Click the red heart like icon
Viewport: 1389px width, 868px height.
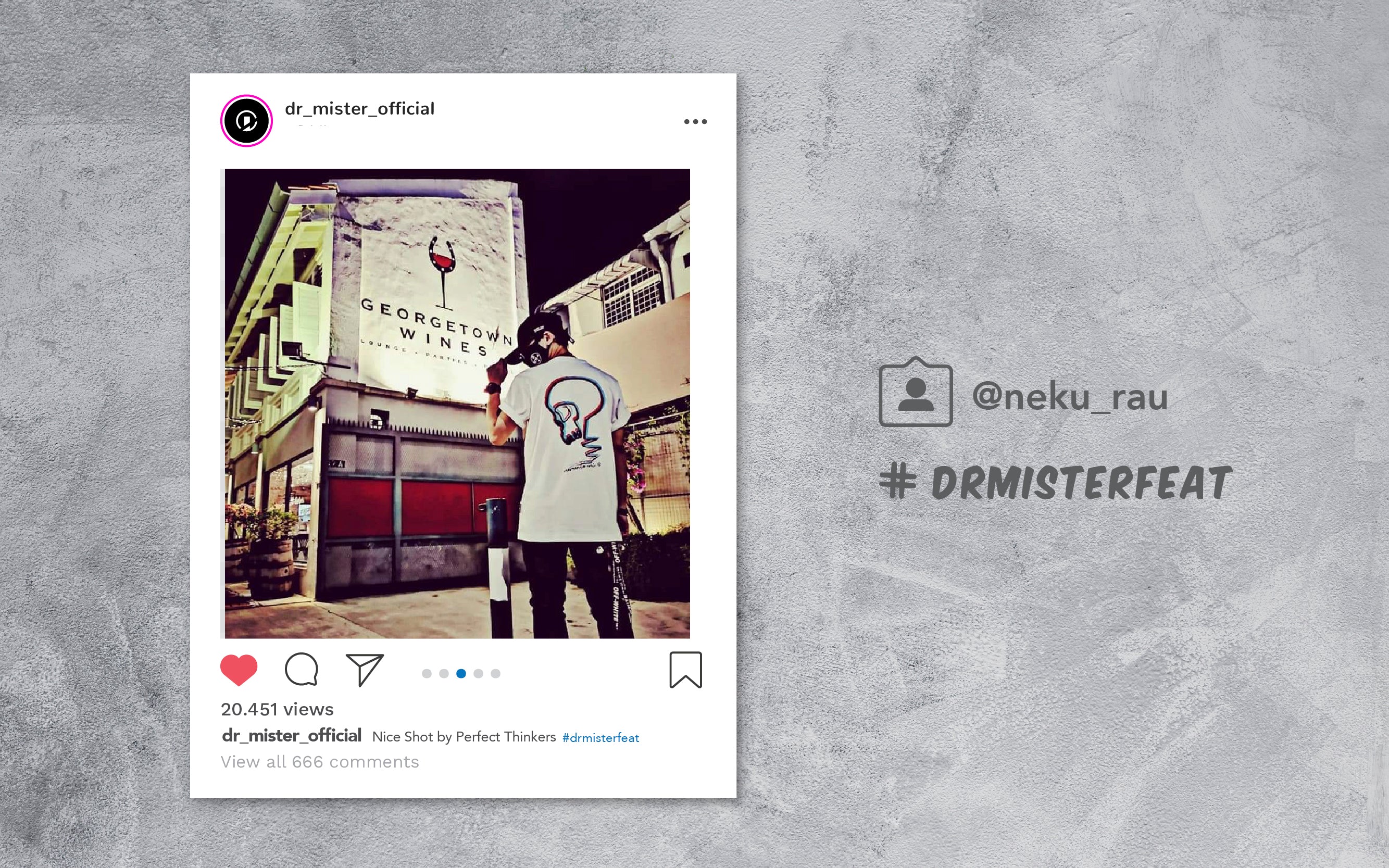[x=239, y=670]
